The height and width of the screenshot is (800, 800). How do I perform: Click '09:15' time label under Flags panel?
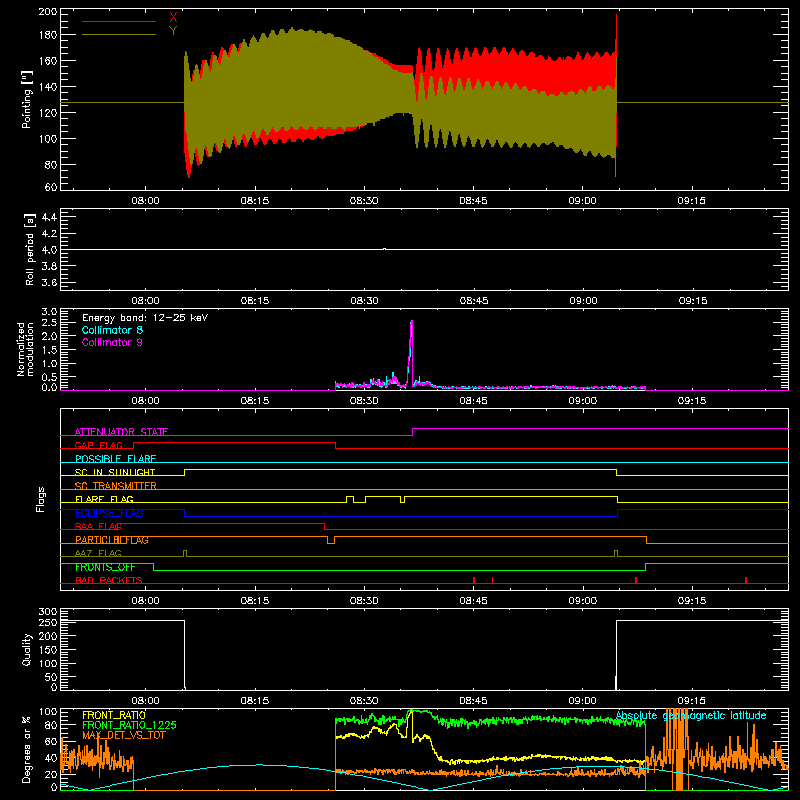click(692, 601)
